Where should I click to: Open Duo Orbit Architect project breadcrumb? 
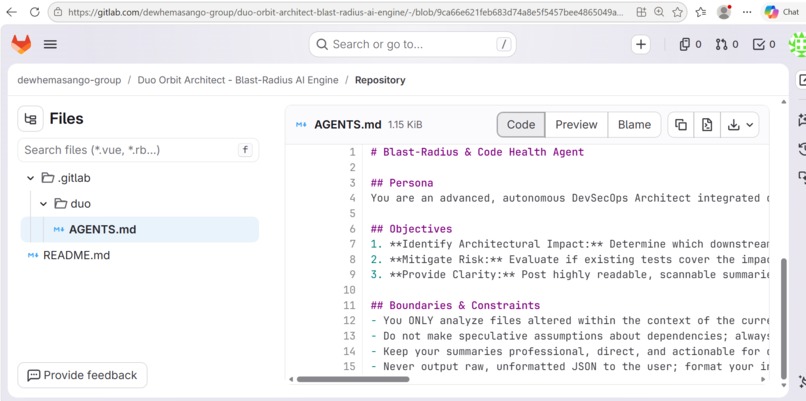pyautogui.click(x=238, y=80)
